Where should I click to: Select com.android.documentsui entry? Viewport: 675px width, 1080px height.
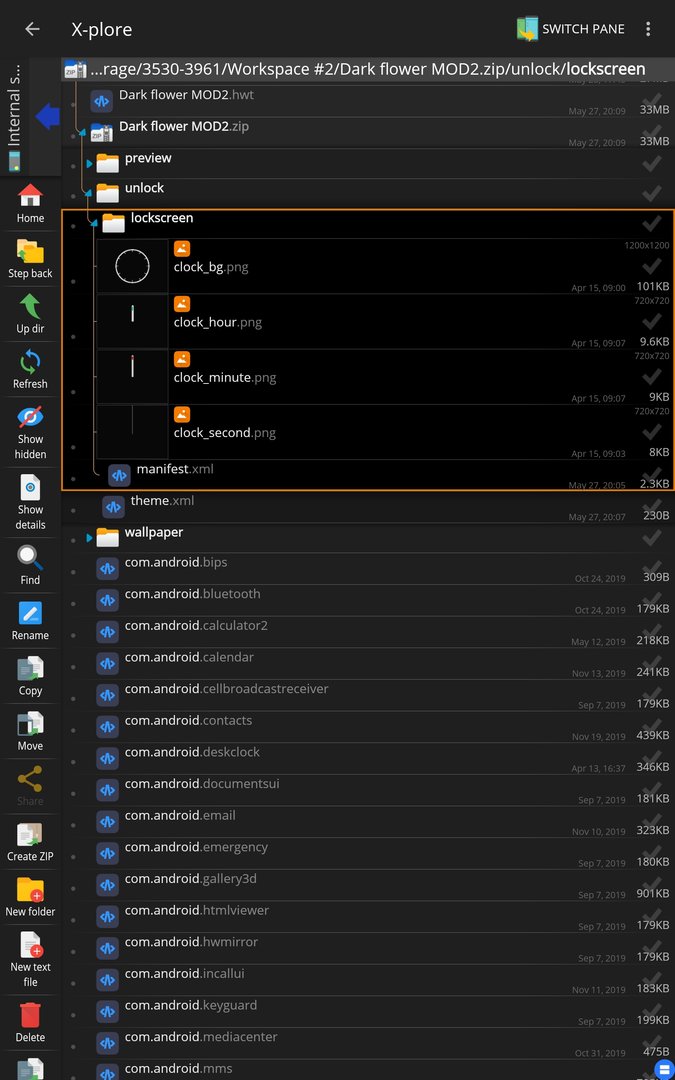click(368, 791)
